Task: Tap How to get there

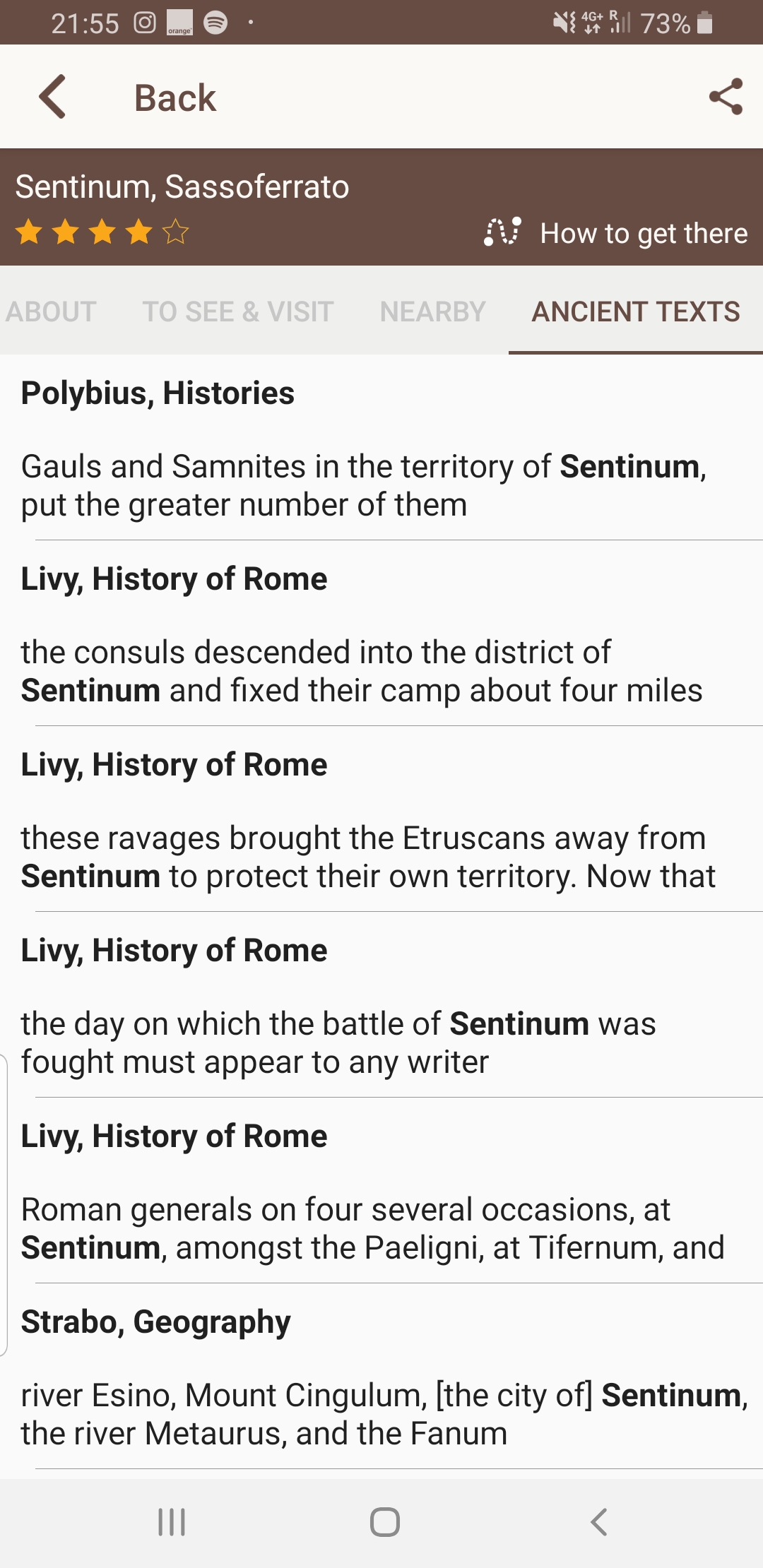Action: pyautogui.click(x=644, y=232)
